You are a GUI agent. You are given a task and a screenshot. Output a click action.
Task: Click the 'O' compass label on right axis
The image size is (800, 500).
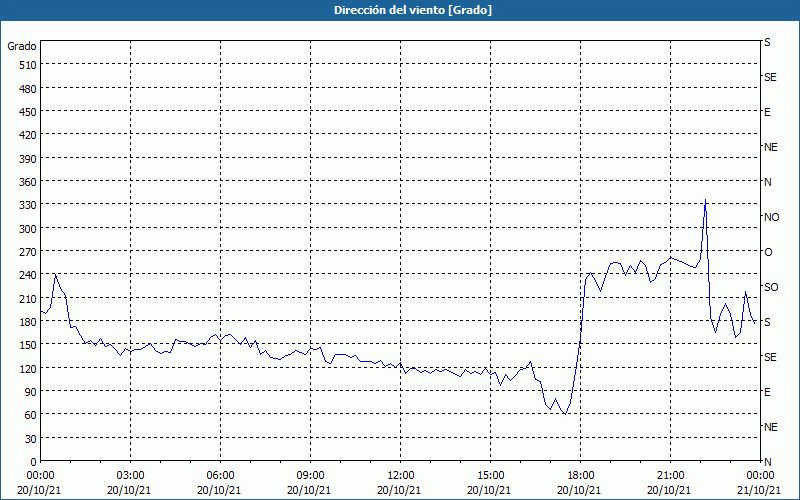coord(768,252)
